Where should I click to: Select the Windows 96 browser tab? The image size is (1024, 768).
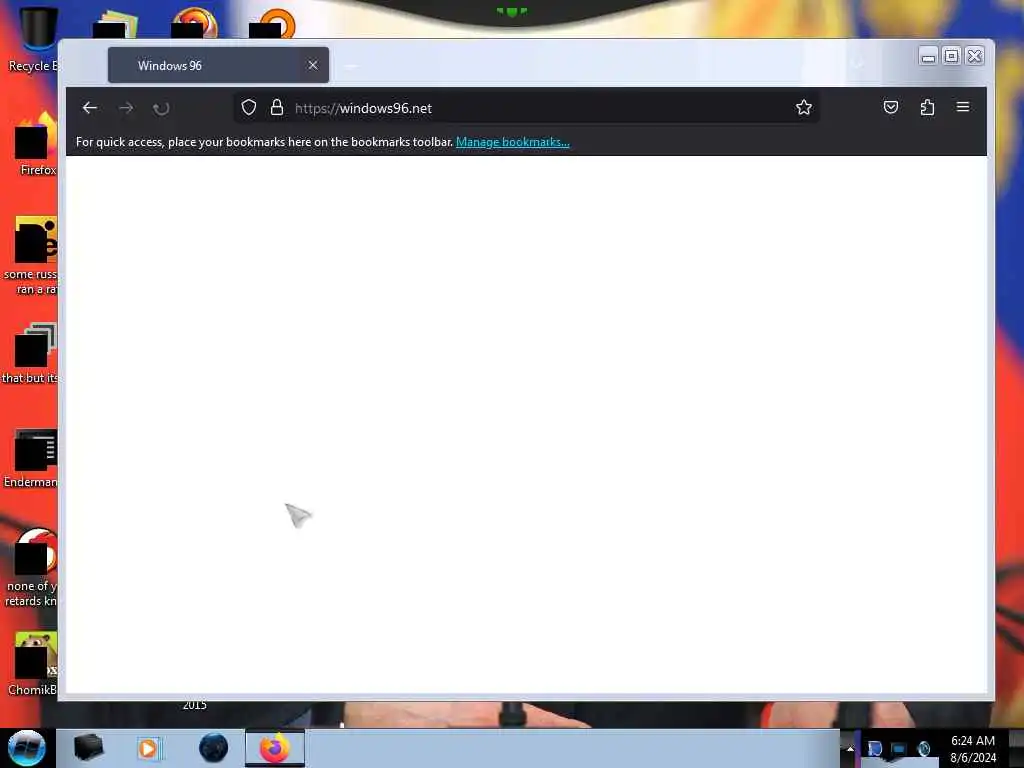coord(218,65)
